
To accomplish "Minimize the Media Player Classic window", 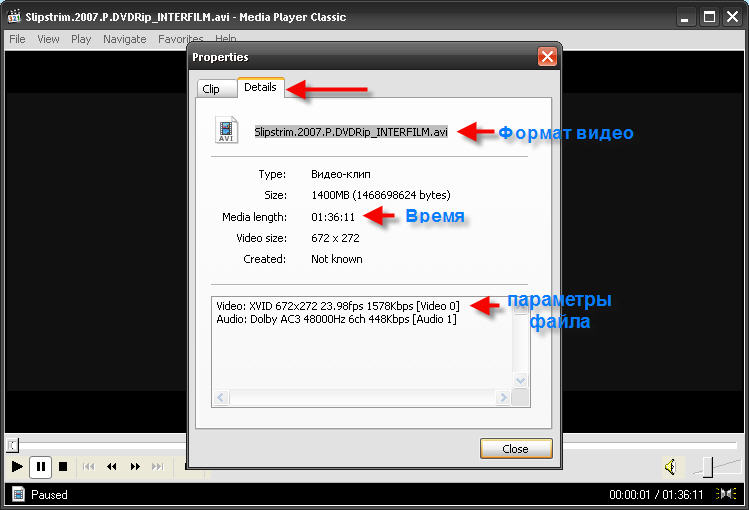I will [x=685, y=17].
